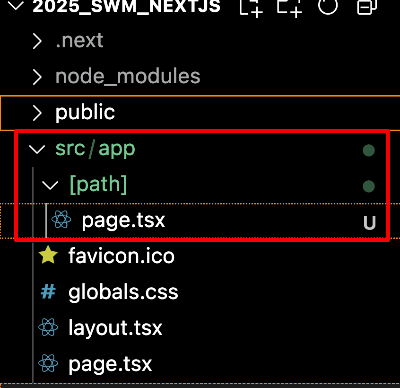Select the [path] dynamic route folder
400x388 pixels.
pos(98,184)
